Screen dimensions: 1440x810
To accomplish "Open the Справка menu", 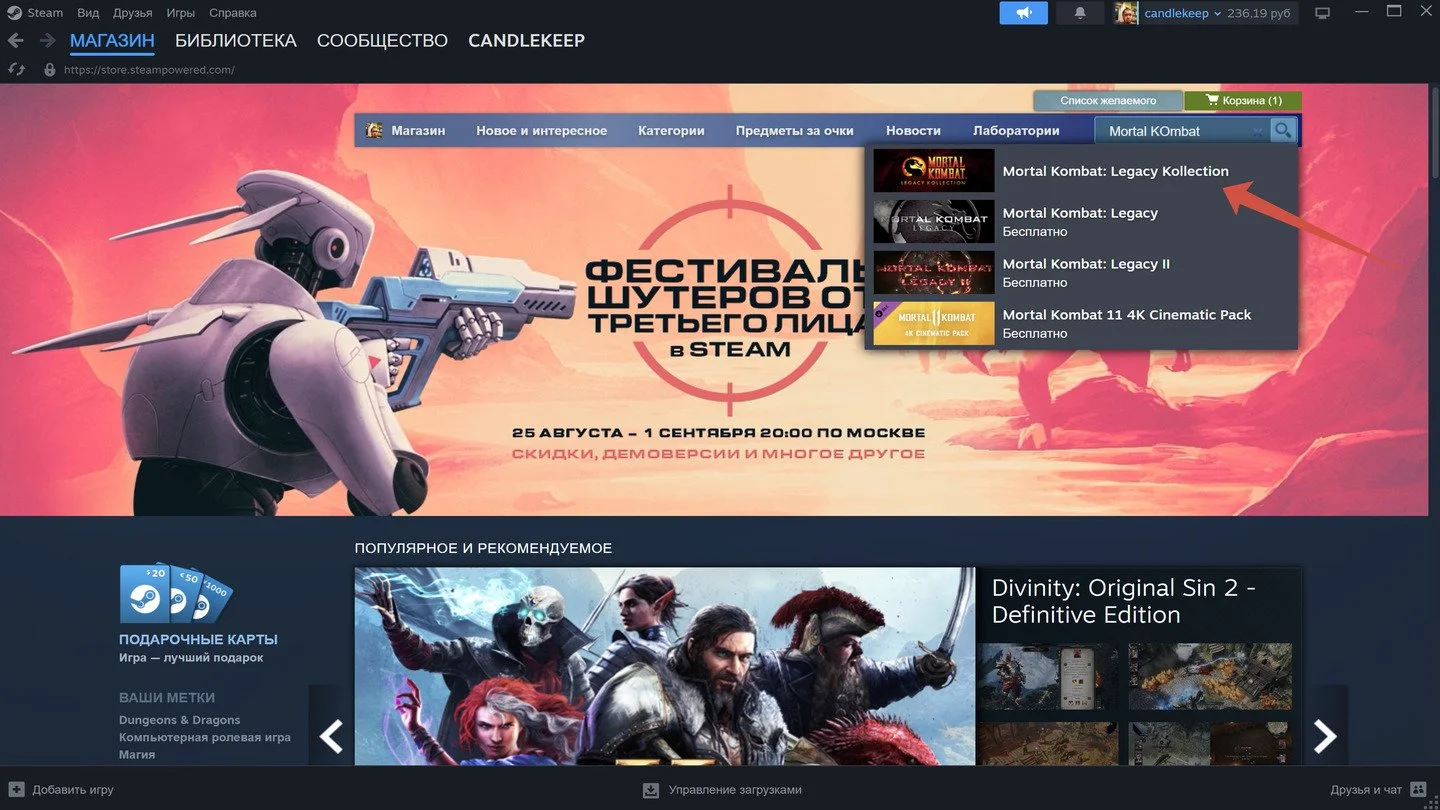I will coord(233,13).
